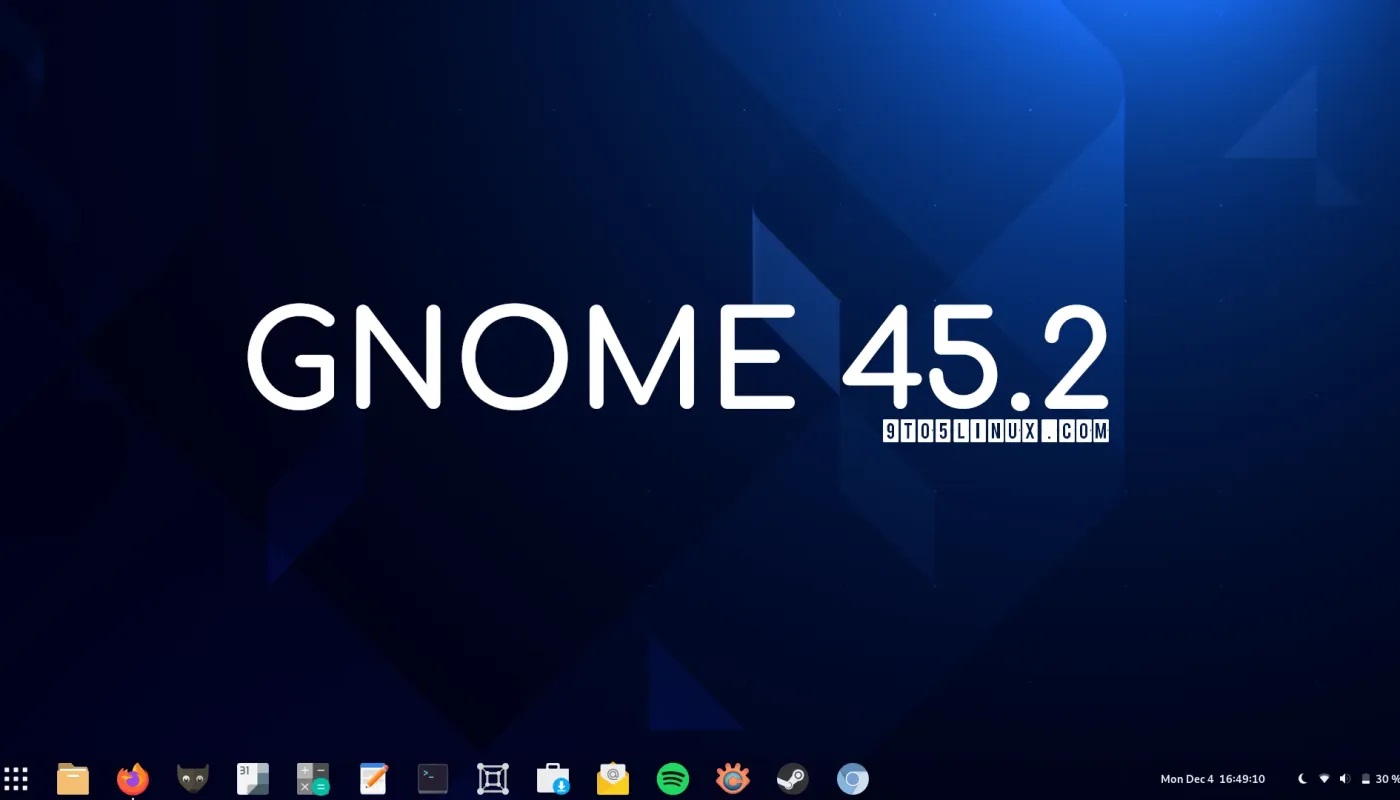Open the Calendar app icon
Screen dimensions: 1400x800
click(253, 779)
